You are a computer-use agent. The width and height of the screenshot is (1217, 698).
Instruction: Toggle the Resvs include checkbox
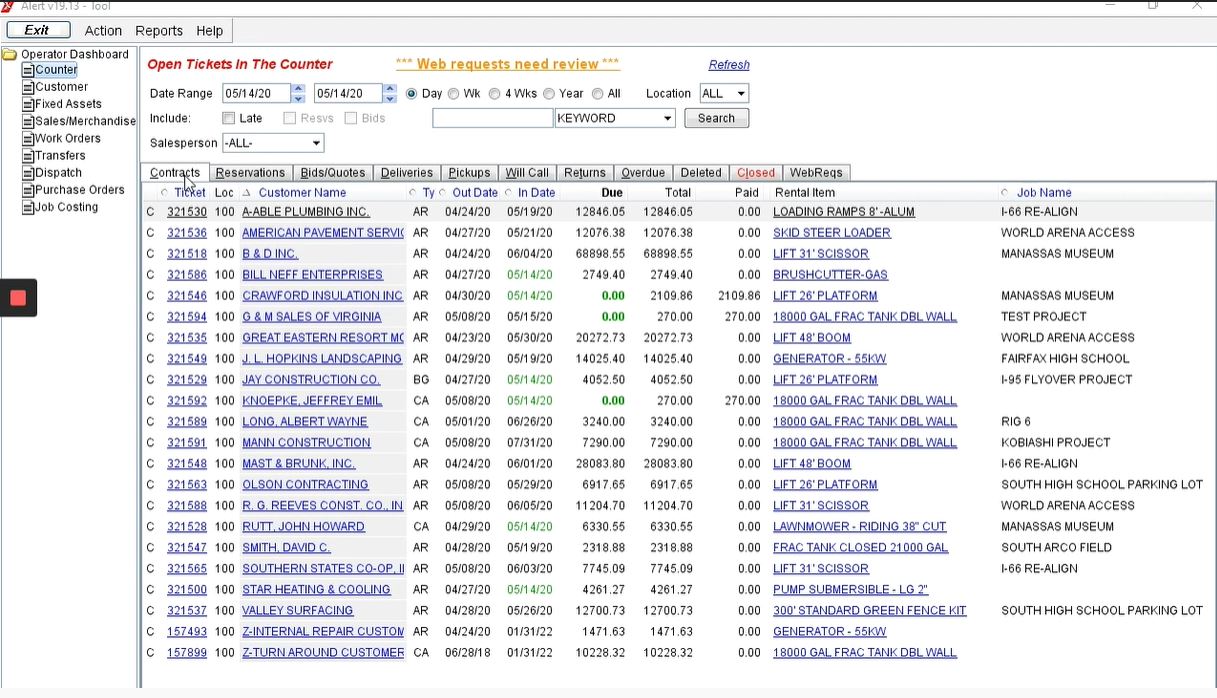coord(289,118)
